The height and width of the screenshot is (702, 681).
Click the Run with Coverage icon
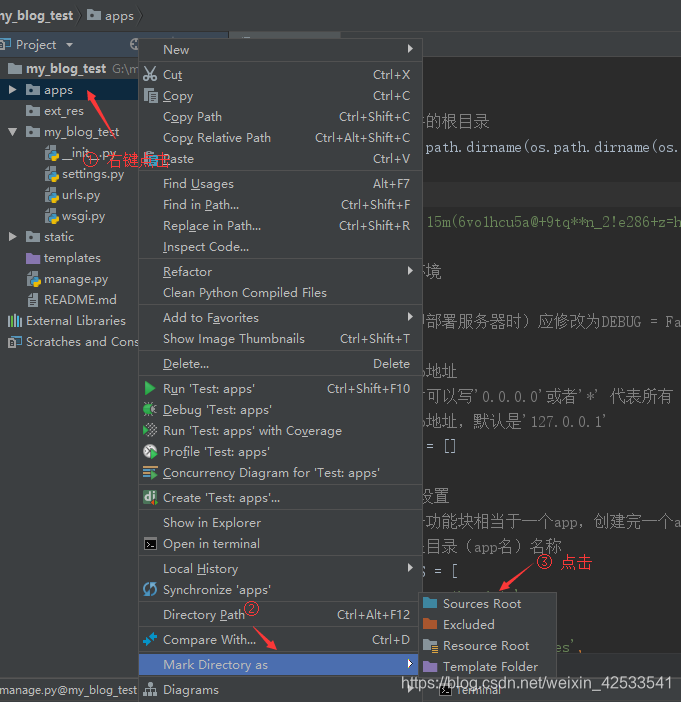[x=150, y=430]
